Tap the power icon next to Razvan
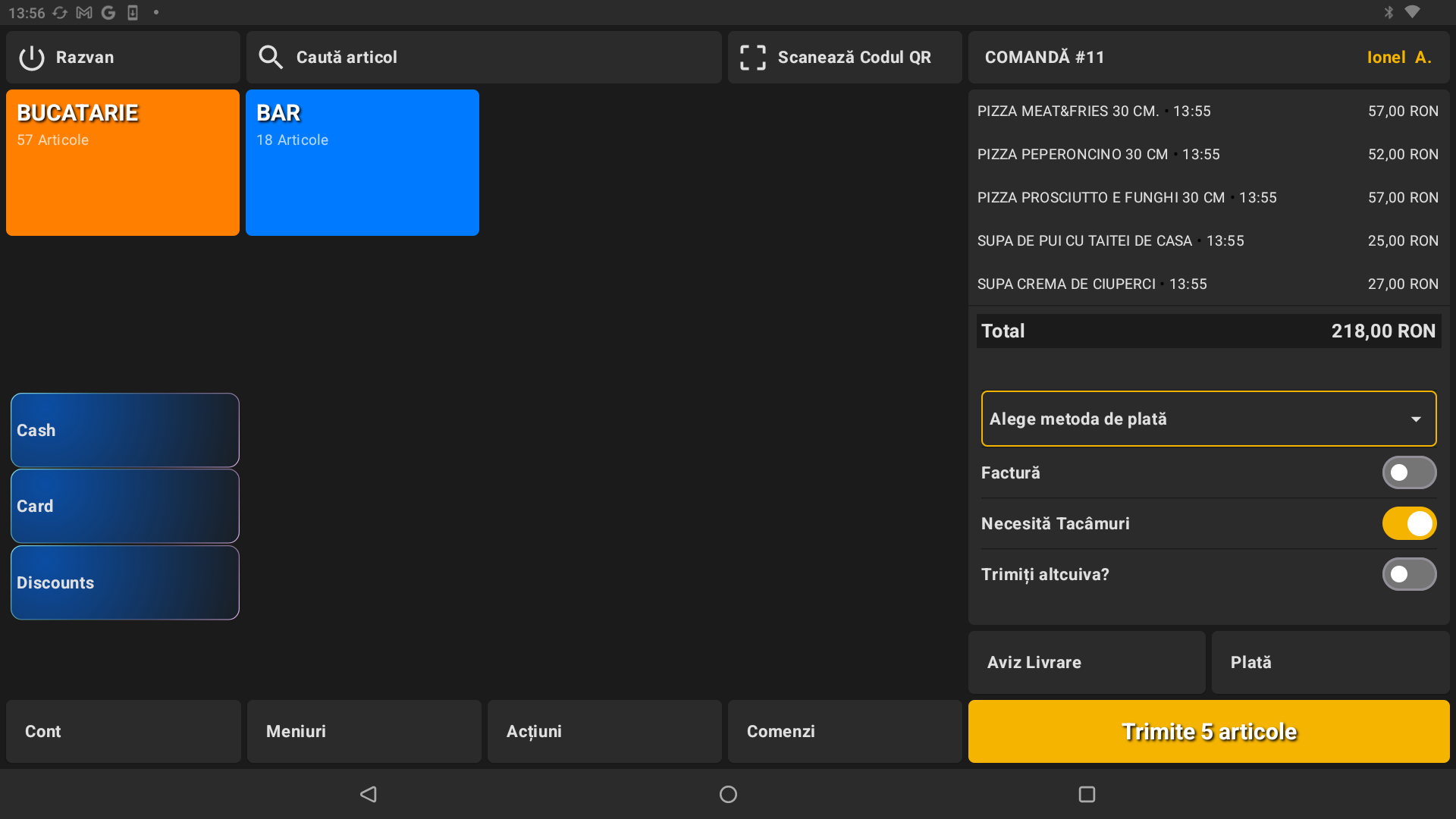1456x819 pixels. click(x=32, y=58)
